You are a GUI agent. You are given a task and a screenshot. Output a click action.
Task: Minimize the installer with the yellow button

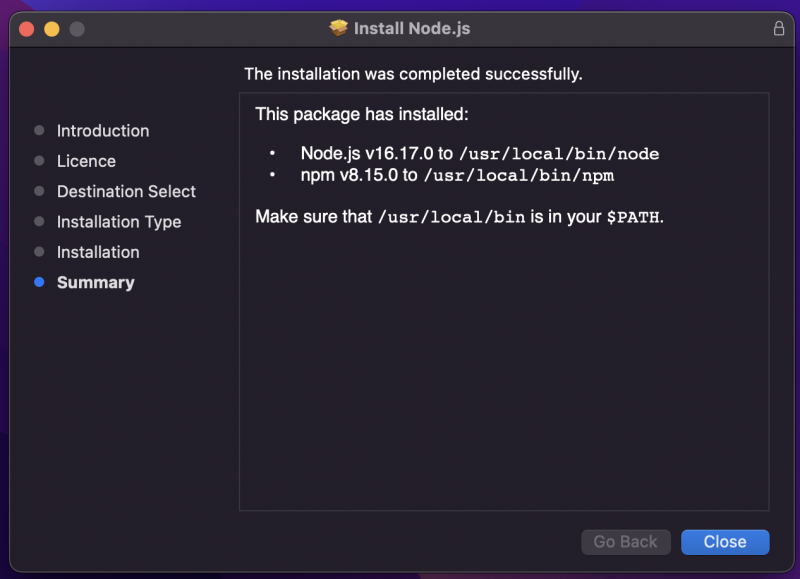tap(52, 29)
